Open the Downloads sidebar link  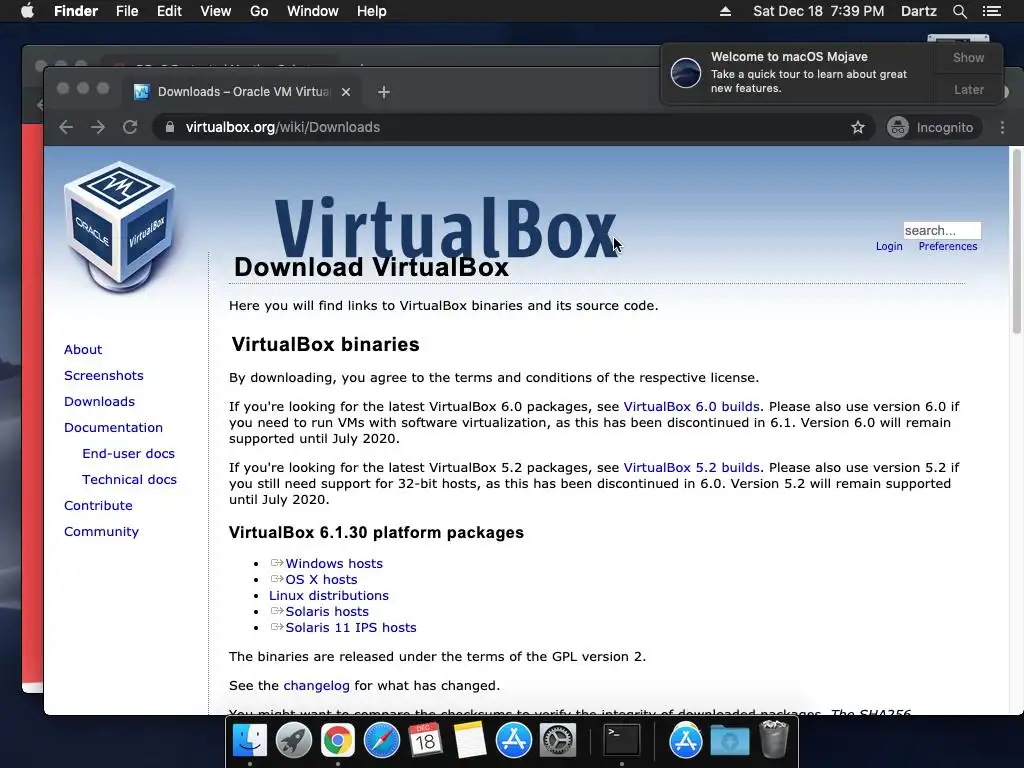click(x=99, y=402)
